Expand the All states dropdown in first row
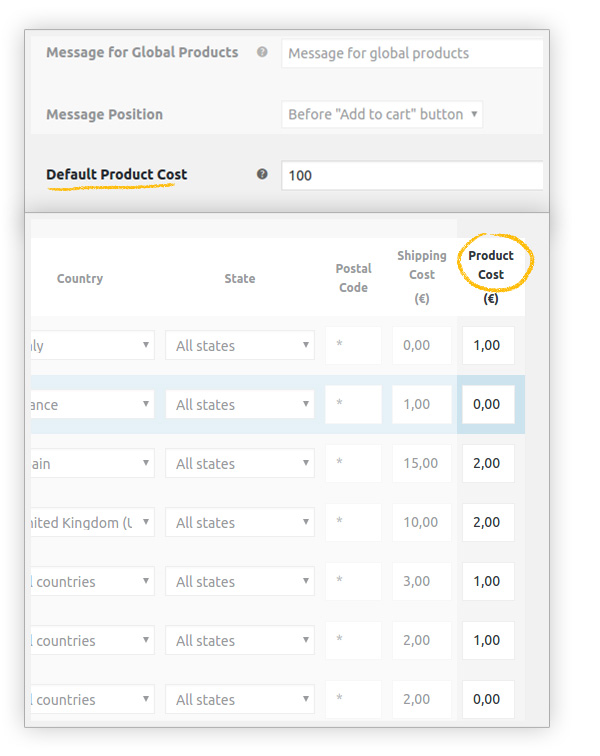Image resolution: width=600 pixels, height=756 pixels. click(x=240, y=346)
